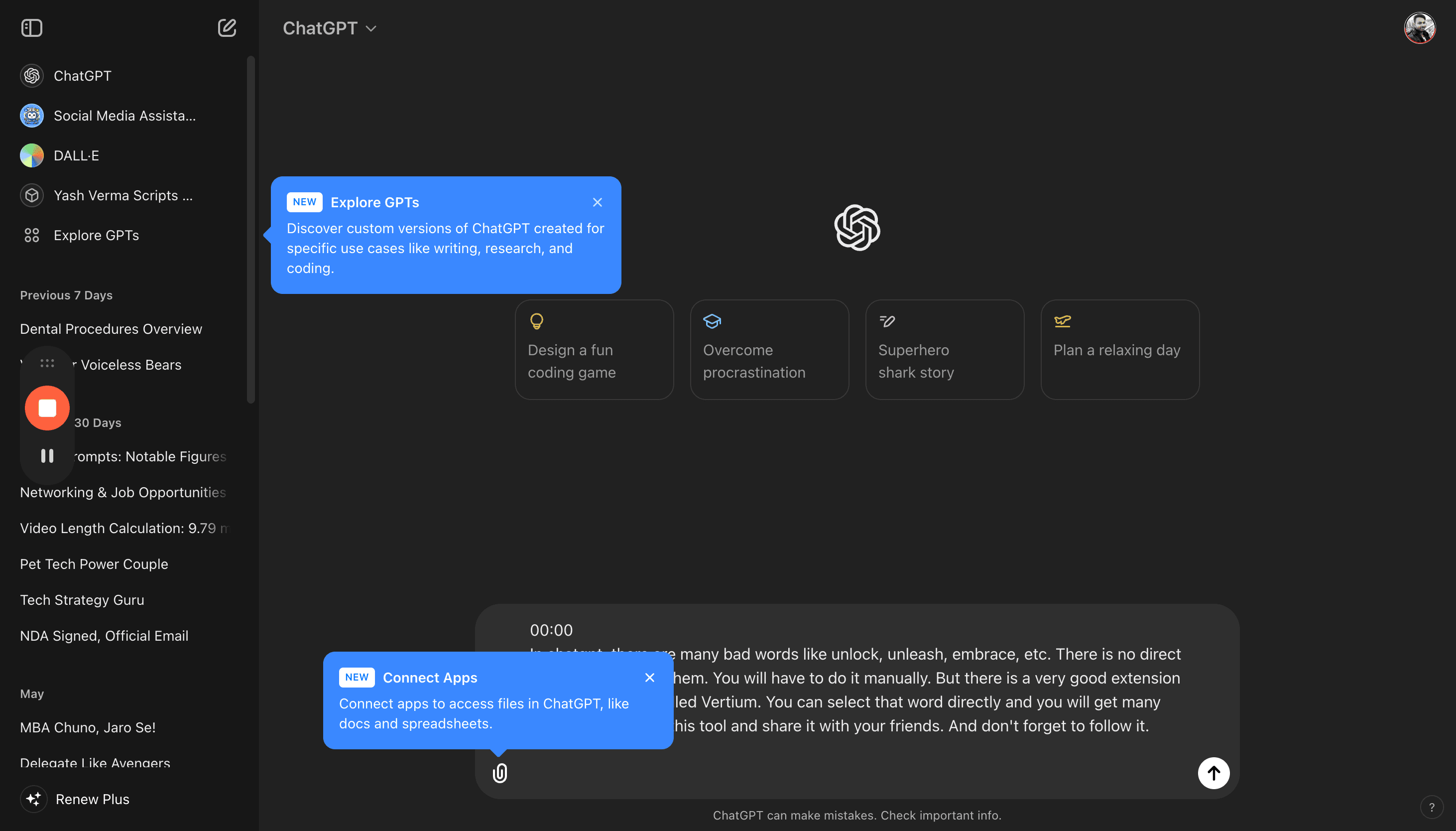Click the 00:00 timestamp in the message

coord(552,630)
